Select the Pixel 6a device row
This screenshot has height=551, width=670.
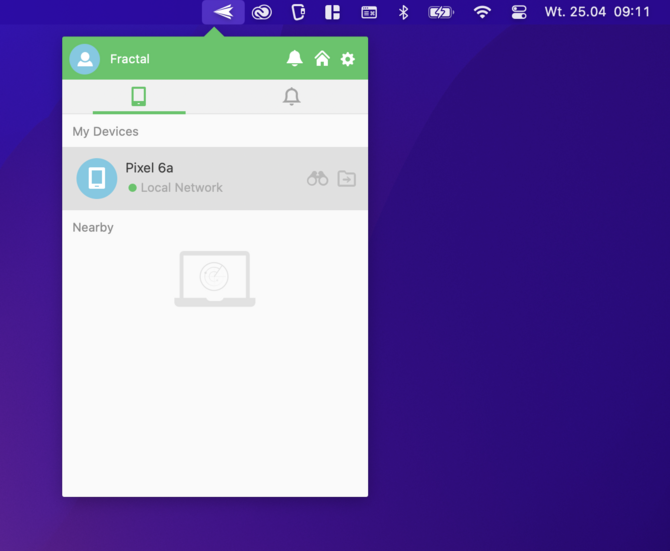[x=215, y=179]
